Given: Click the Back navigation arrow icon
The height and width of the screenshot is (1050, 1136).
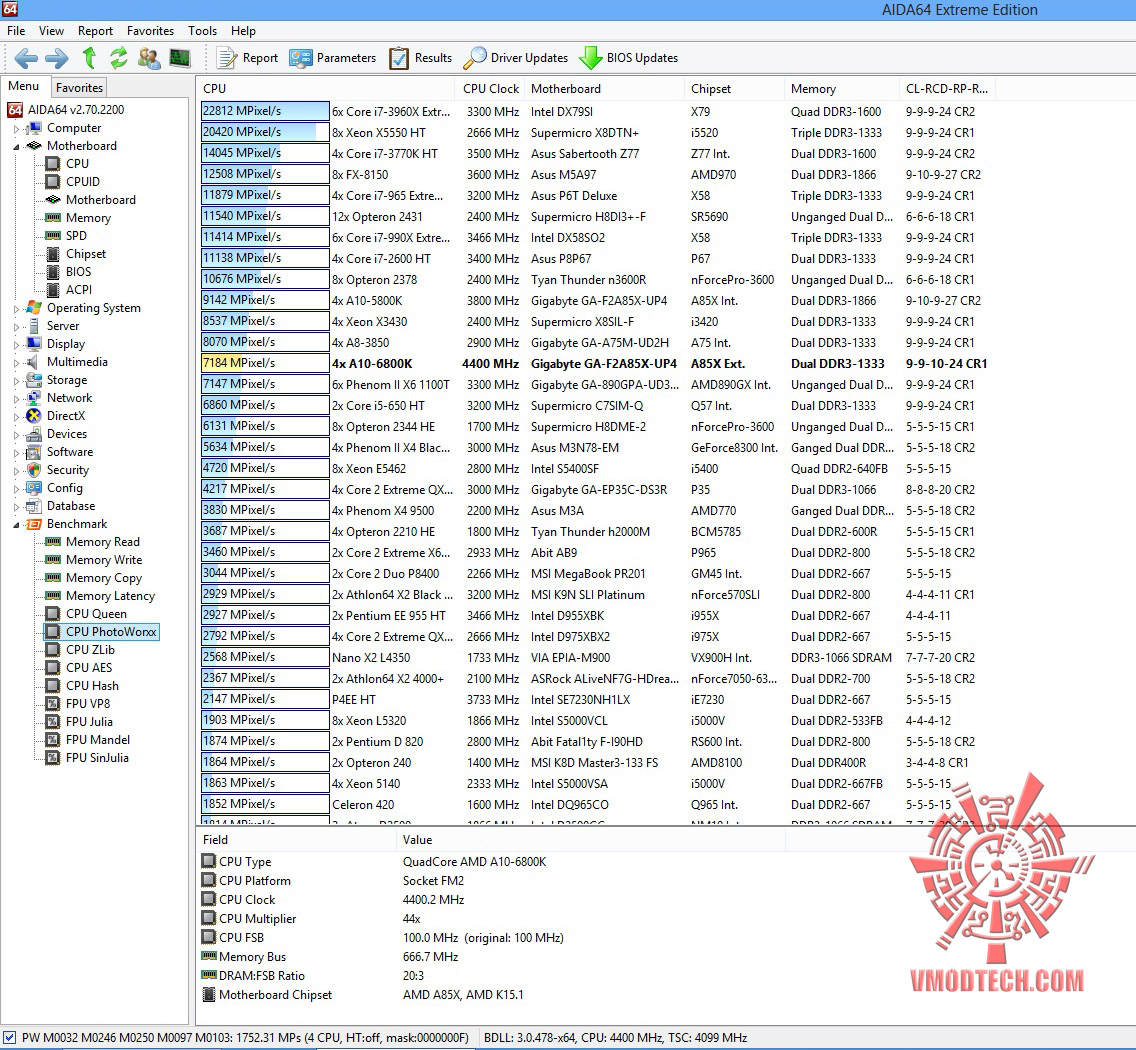Looking at the screenshot, I should (26, 58).
